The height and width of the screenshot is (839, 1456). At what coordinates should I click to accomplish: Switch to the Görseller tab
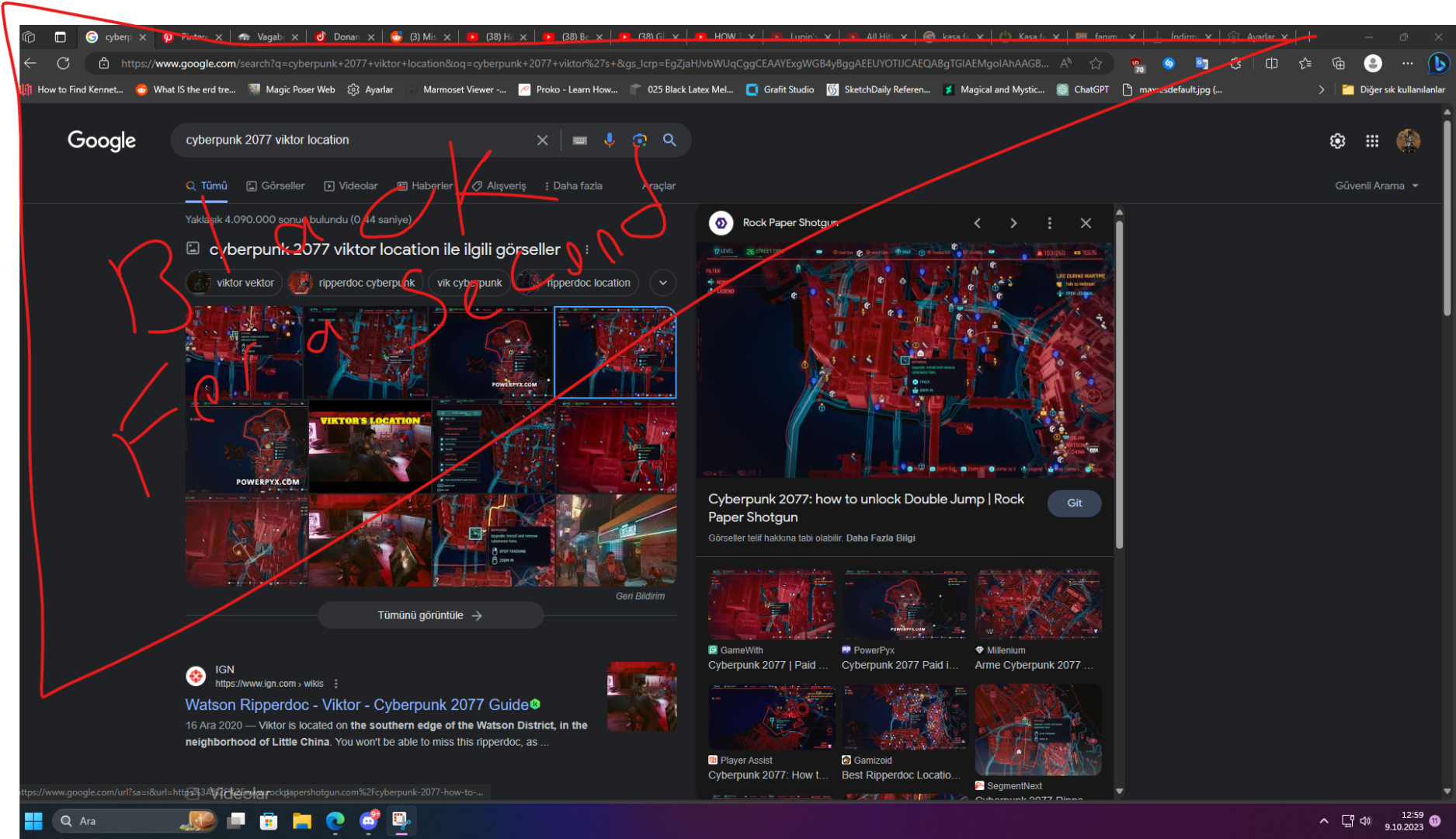276,186
